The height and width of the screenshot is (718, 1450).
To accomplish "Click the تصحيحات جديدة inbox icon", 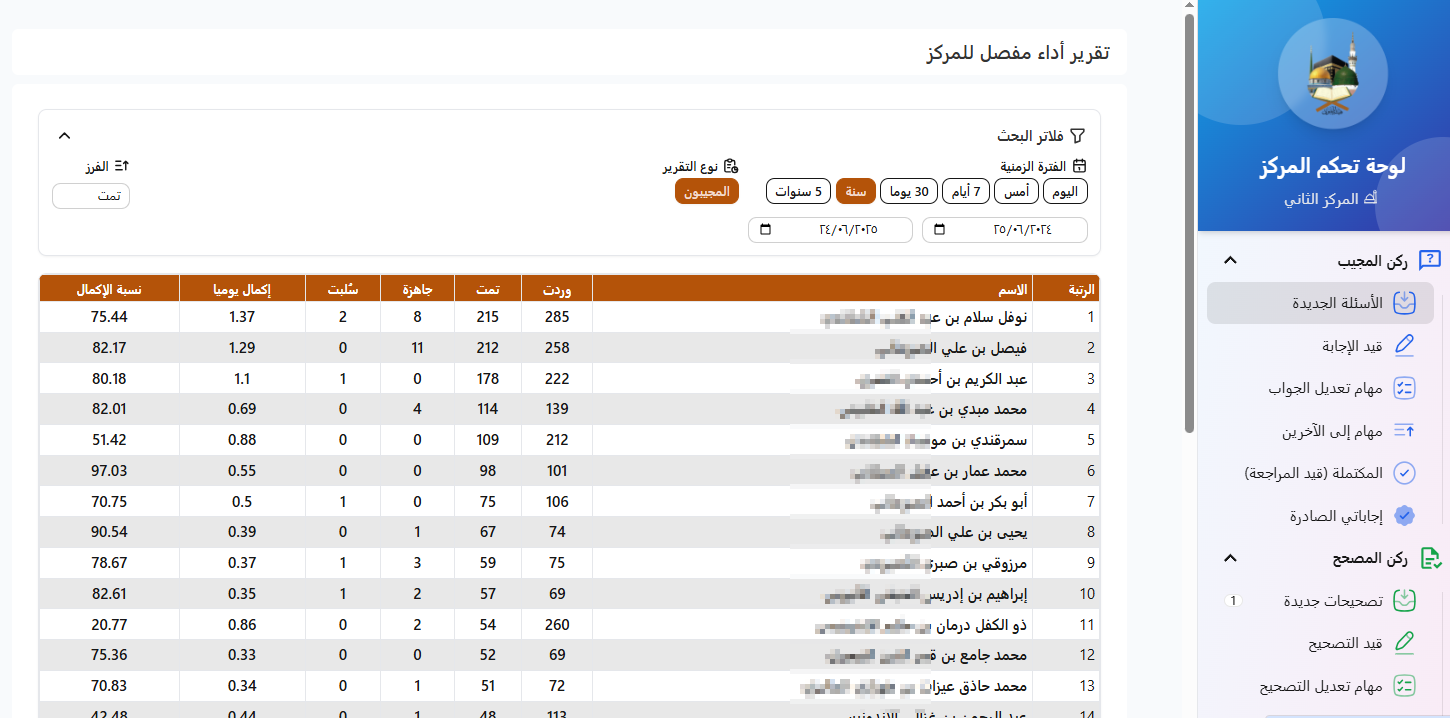I will (1405, 601).
